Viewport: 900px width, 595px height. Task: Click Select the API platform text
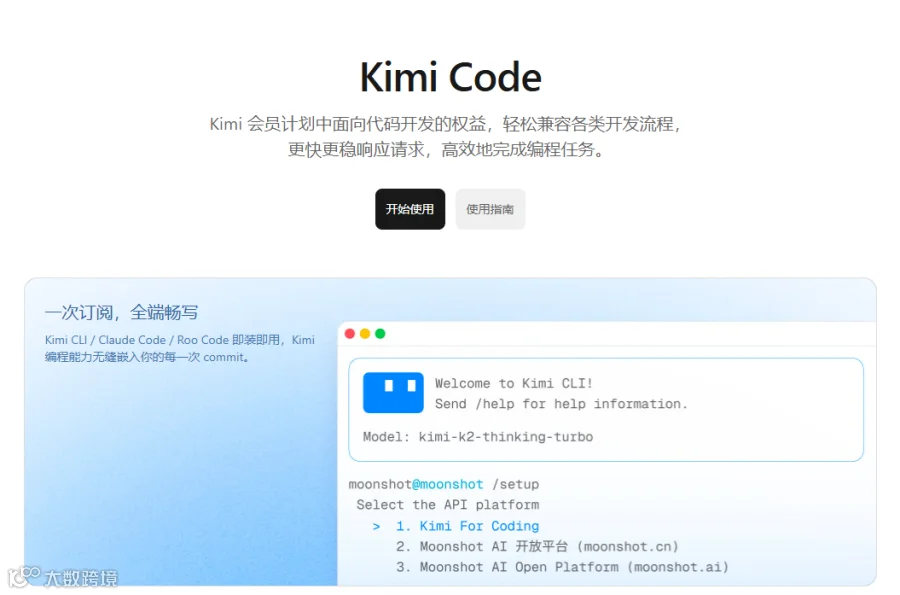(448, 505)
